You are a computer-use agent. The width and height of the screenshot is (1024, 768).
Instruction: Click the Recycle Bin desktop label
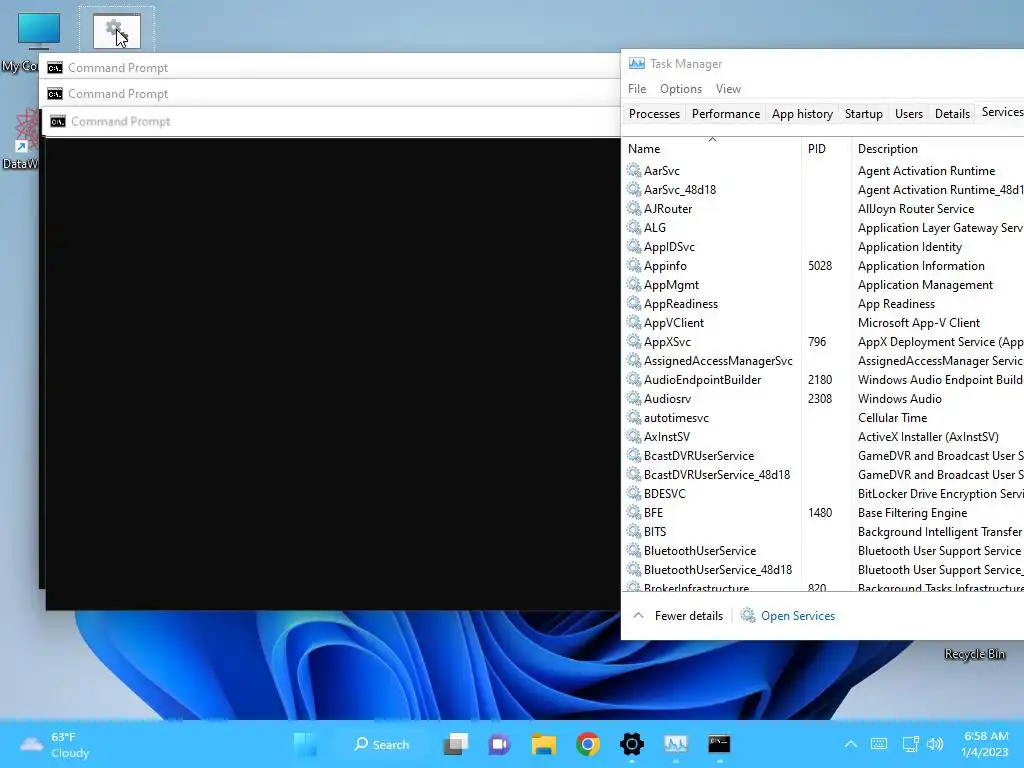974,654
